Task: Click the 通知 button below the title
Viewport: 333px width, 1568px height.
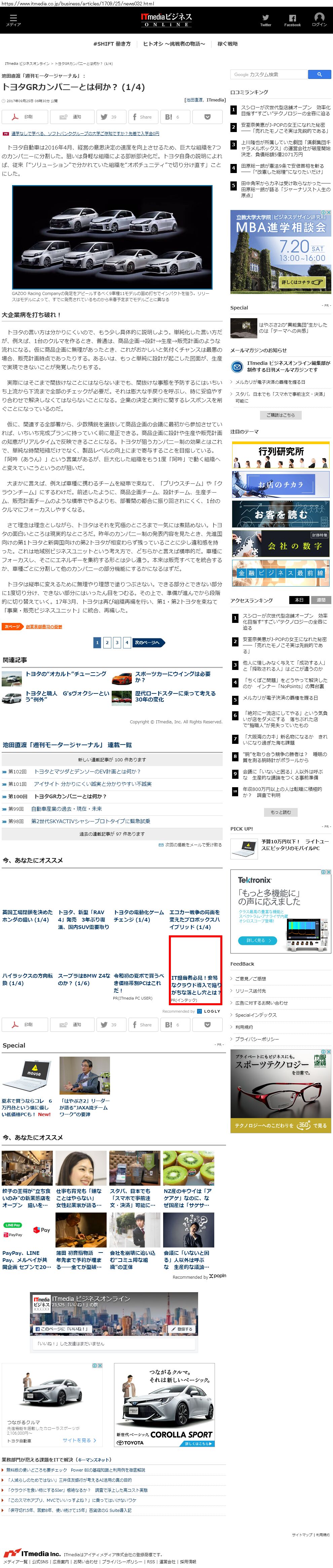Action: tap(72, 116)
